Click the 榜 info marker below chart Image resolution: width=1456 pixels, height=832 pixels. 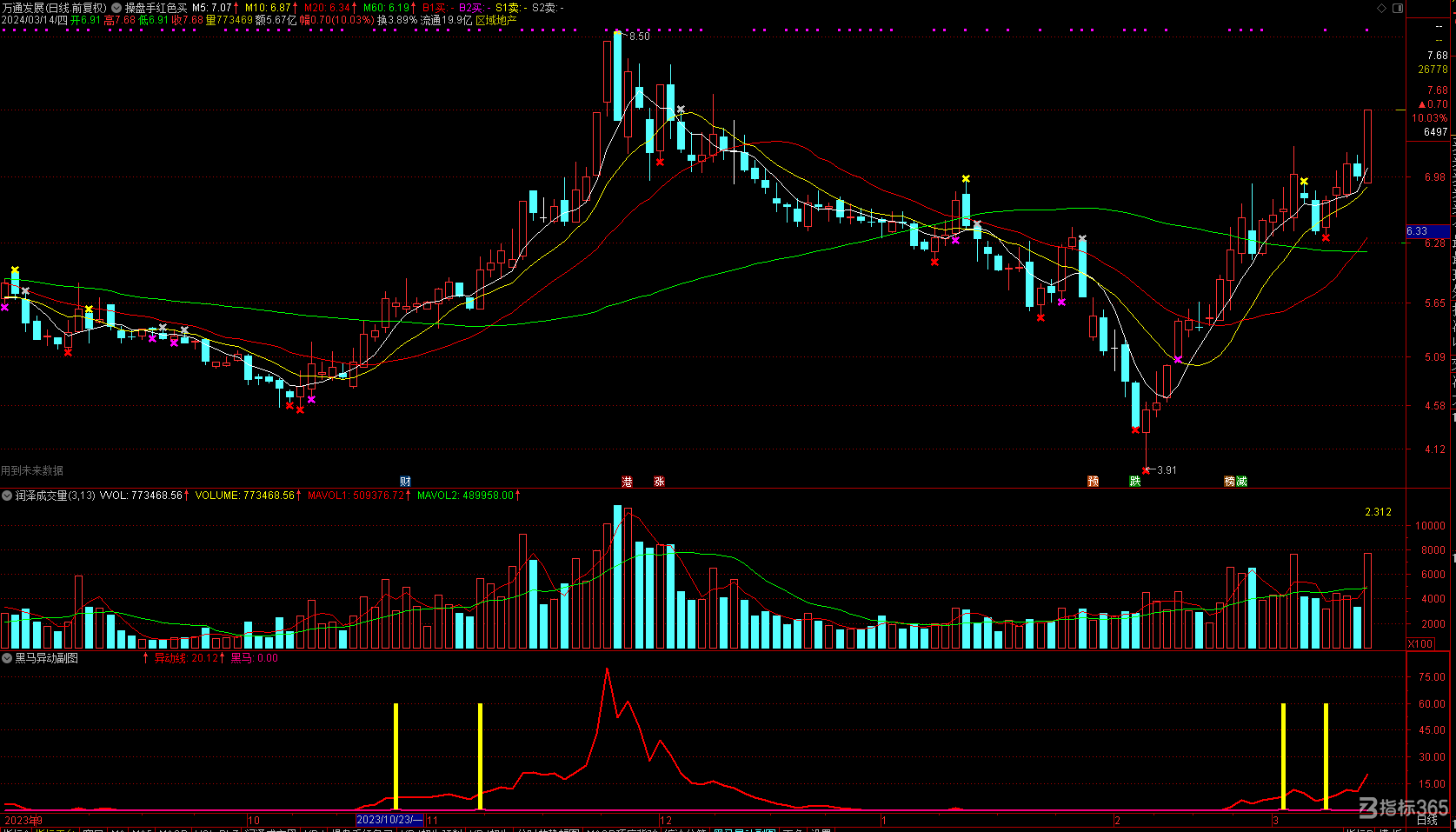pyautogui.click(x=1230, y=482)
